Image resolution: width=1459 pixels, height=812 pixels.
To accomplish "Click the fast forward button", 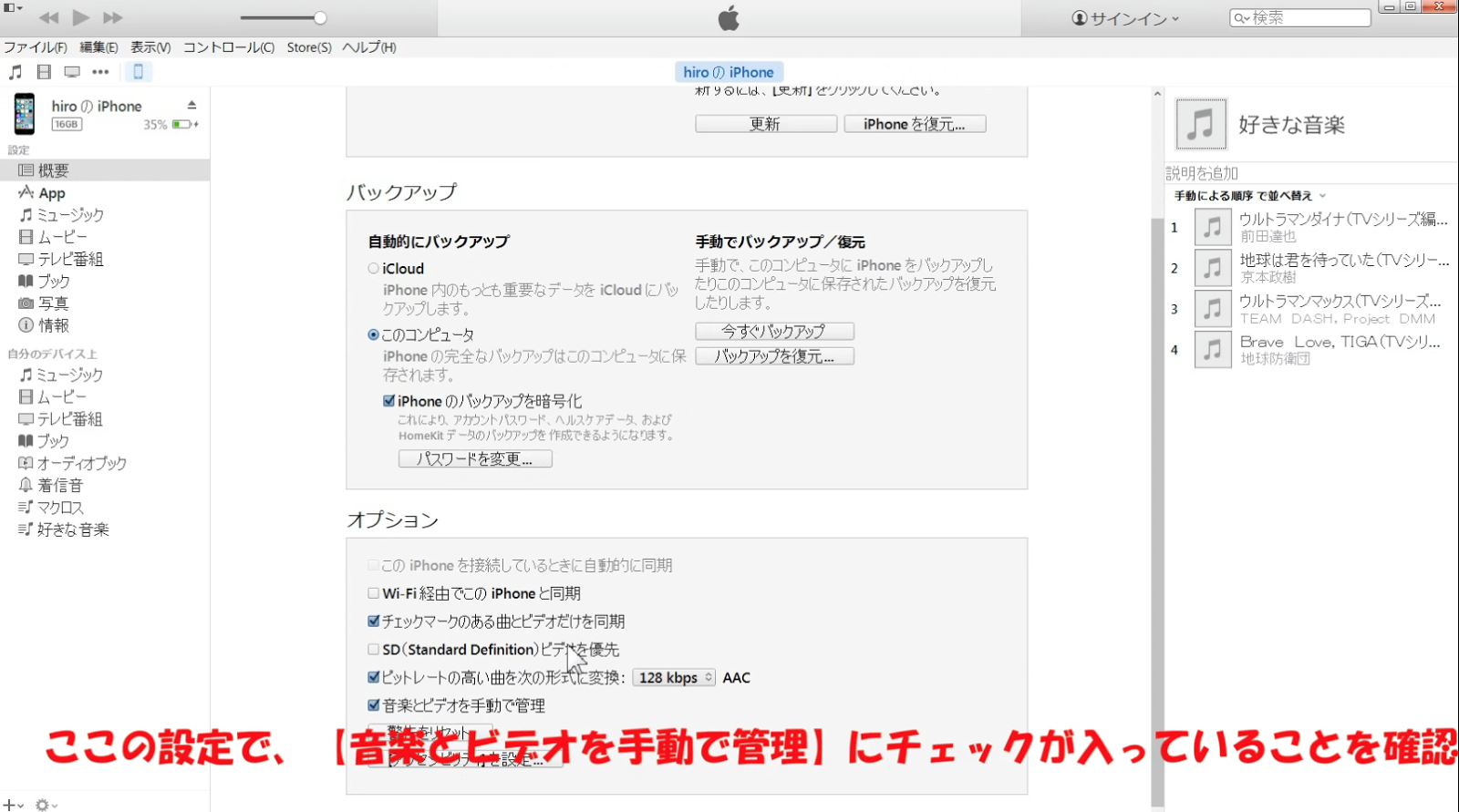I will coord(113,17).
